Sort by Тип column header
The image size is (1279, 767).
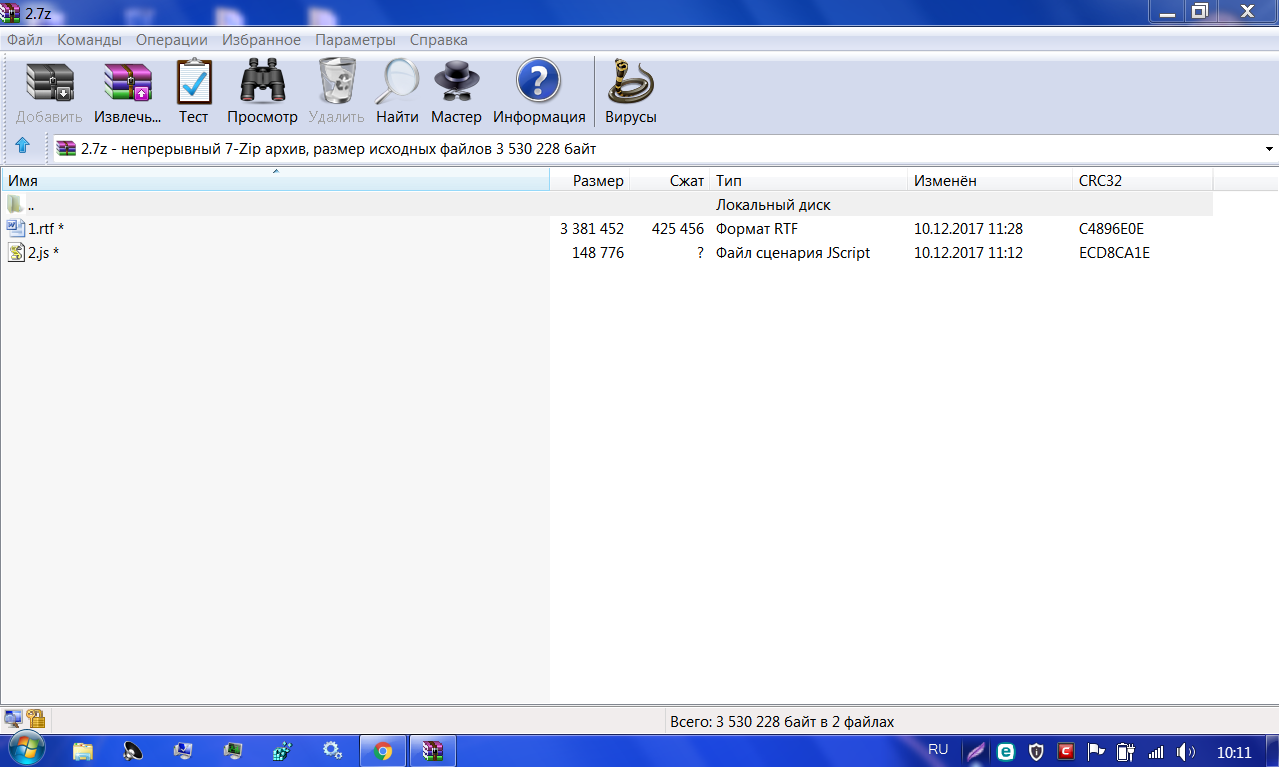[x=809, y=180]
